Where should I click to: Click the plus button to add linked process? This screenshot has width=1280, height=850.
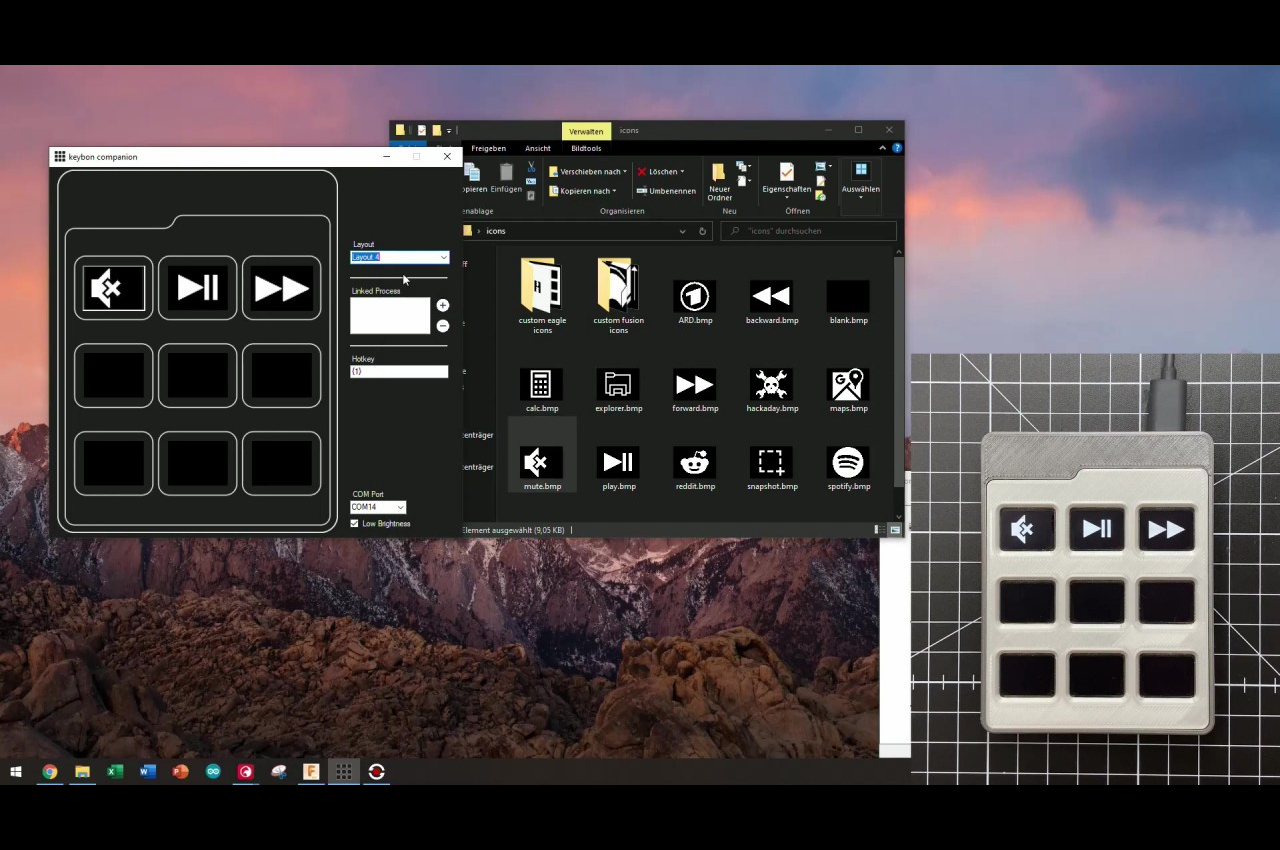[x=442, y=305]
